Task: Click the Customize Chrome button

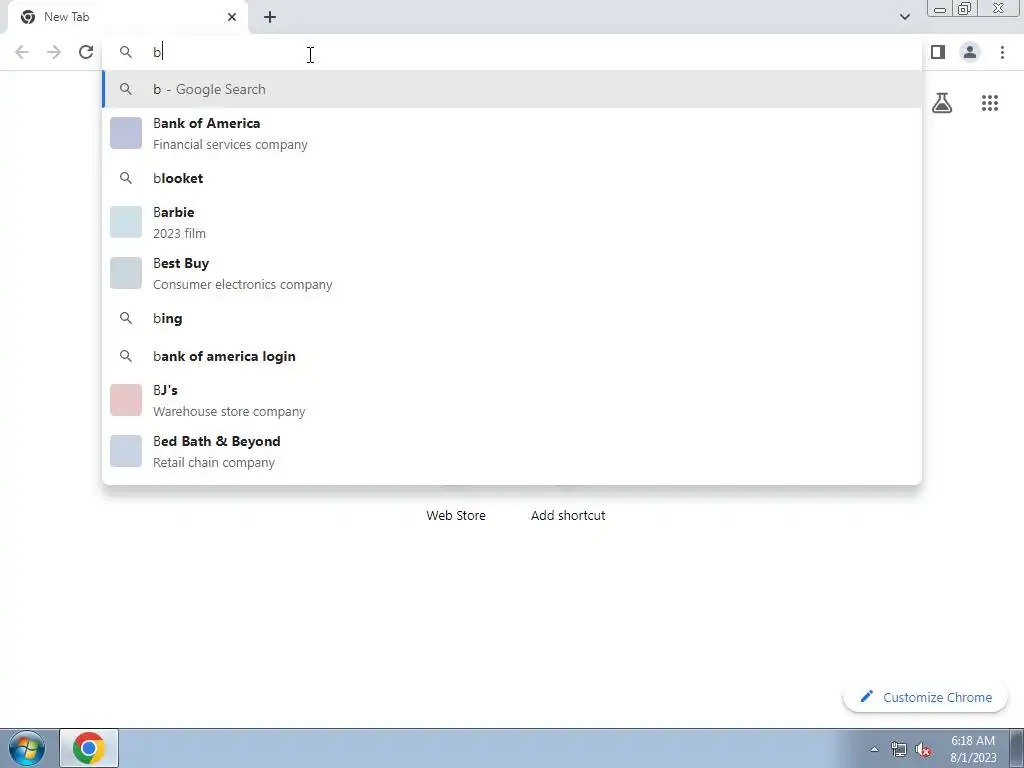Action: pyautogui.click(x=925, y=697)
